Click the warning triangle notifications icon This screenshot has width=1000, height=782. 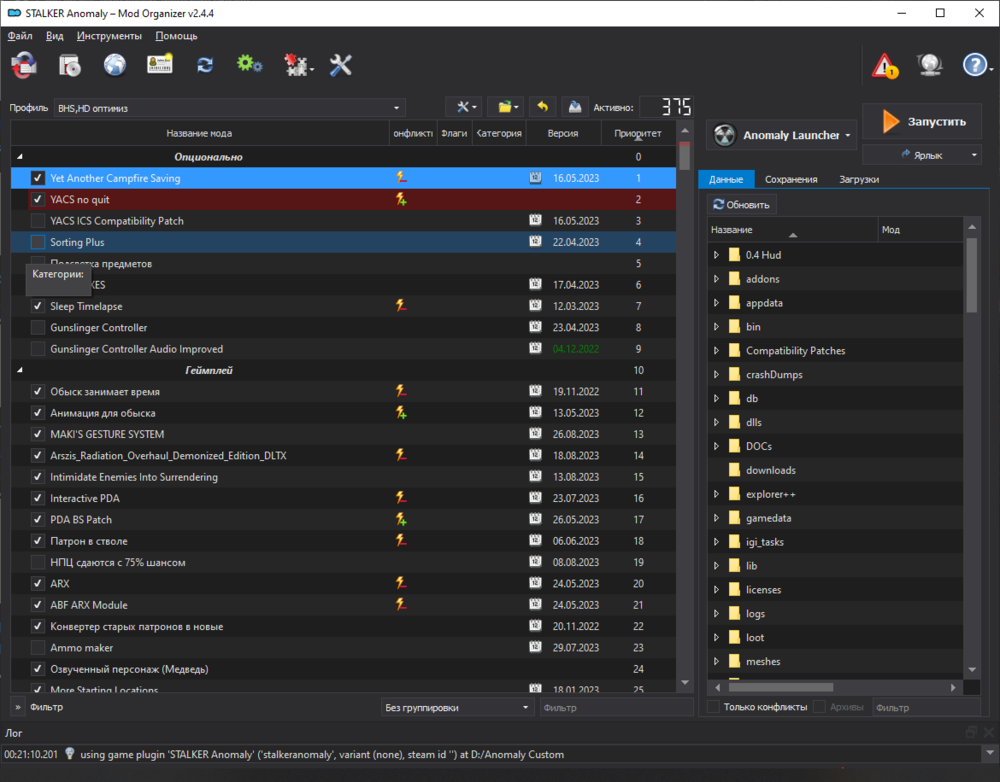(885, 67)
